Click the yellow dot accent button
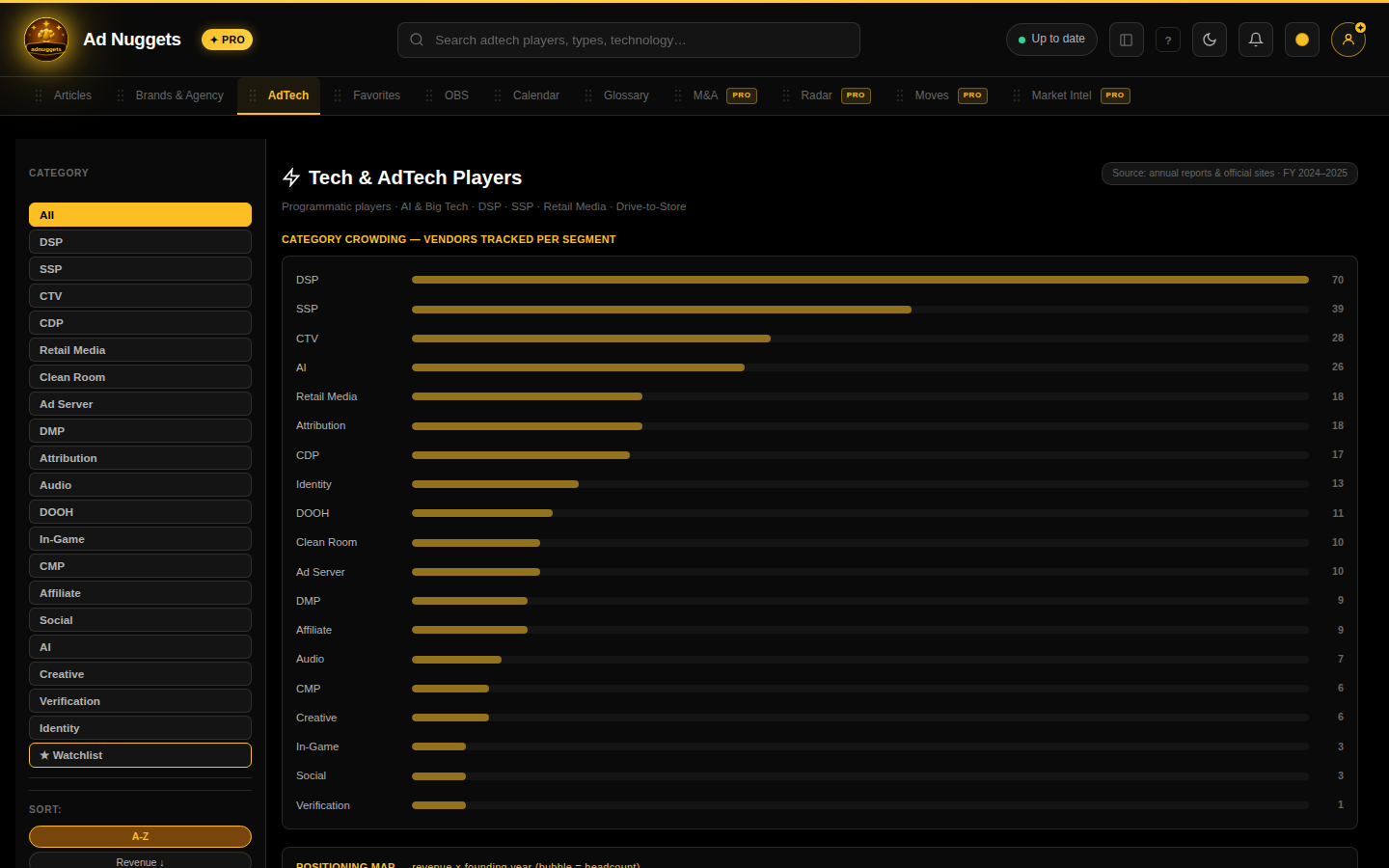The width and height of the screenshot is (1389, 868). pyautogui.click(x=1302, y=40)
